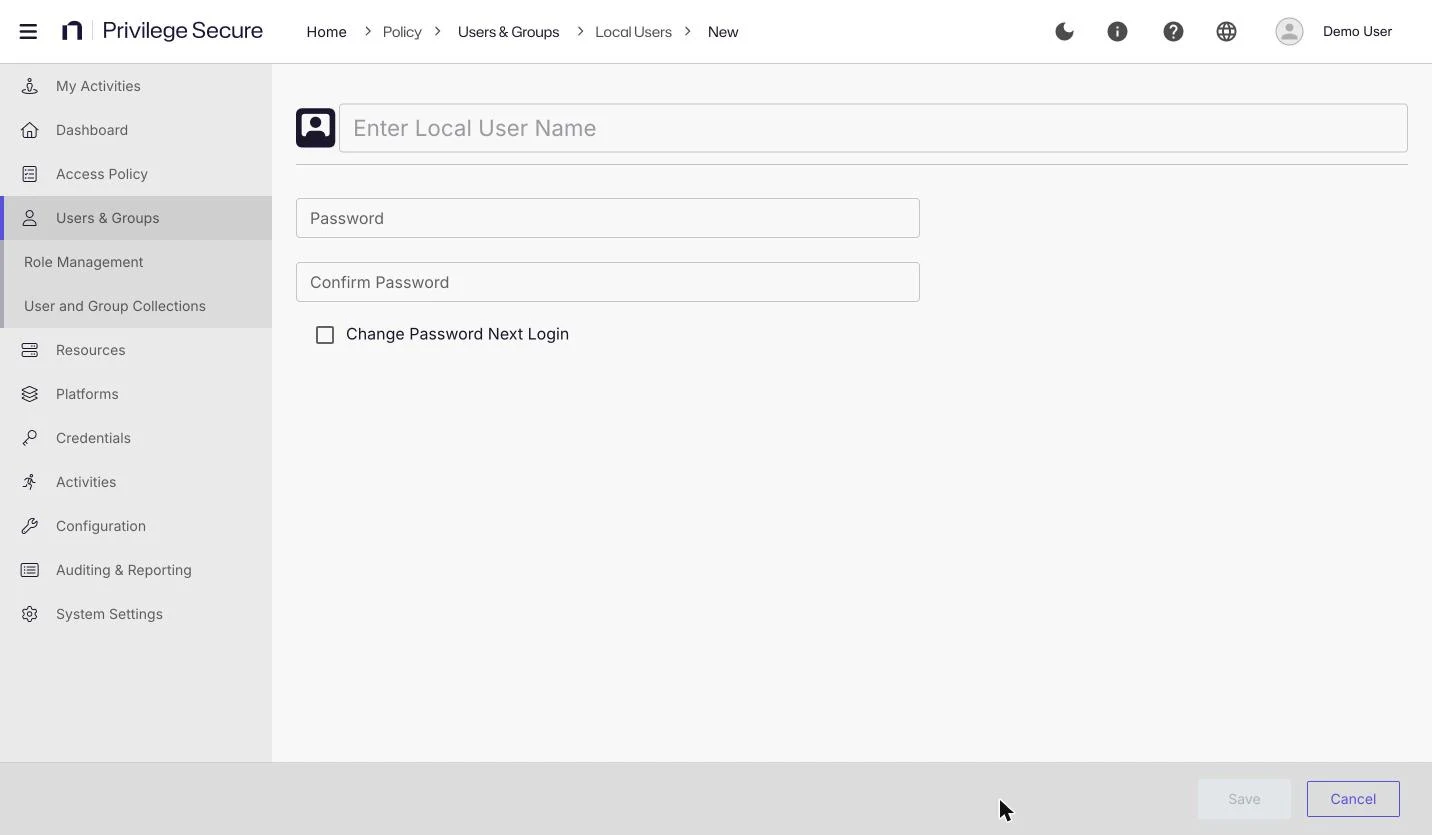The width and height of the screenshot is (1432, 835).
Task: Go to Users & Groups breadcrumb
Action: coord(508,32)
